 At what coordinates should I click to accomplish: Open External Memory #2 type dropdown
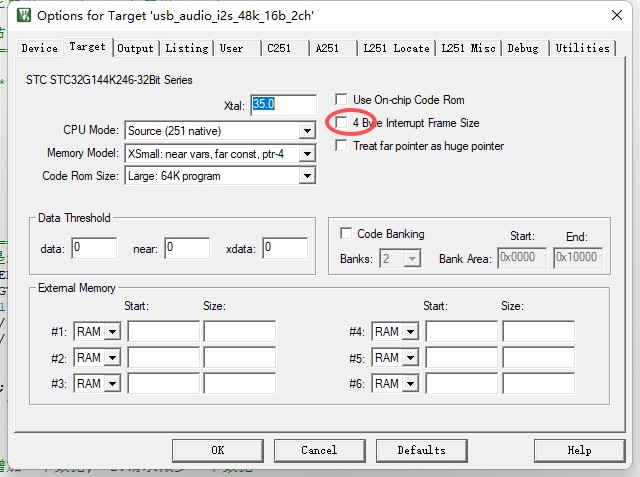click(x=97, y=357)
